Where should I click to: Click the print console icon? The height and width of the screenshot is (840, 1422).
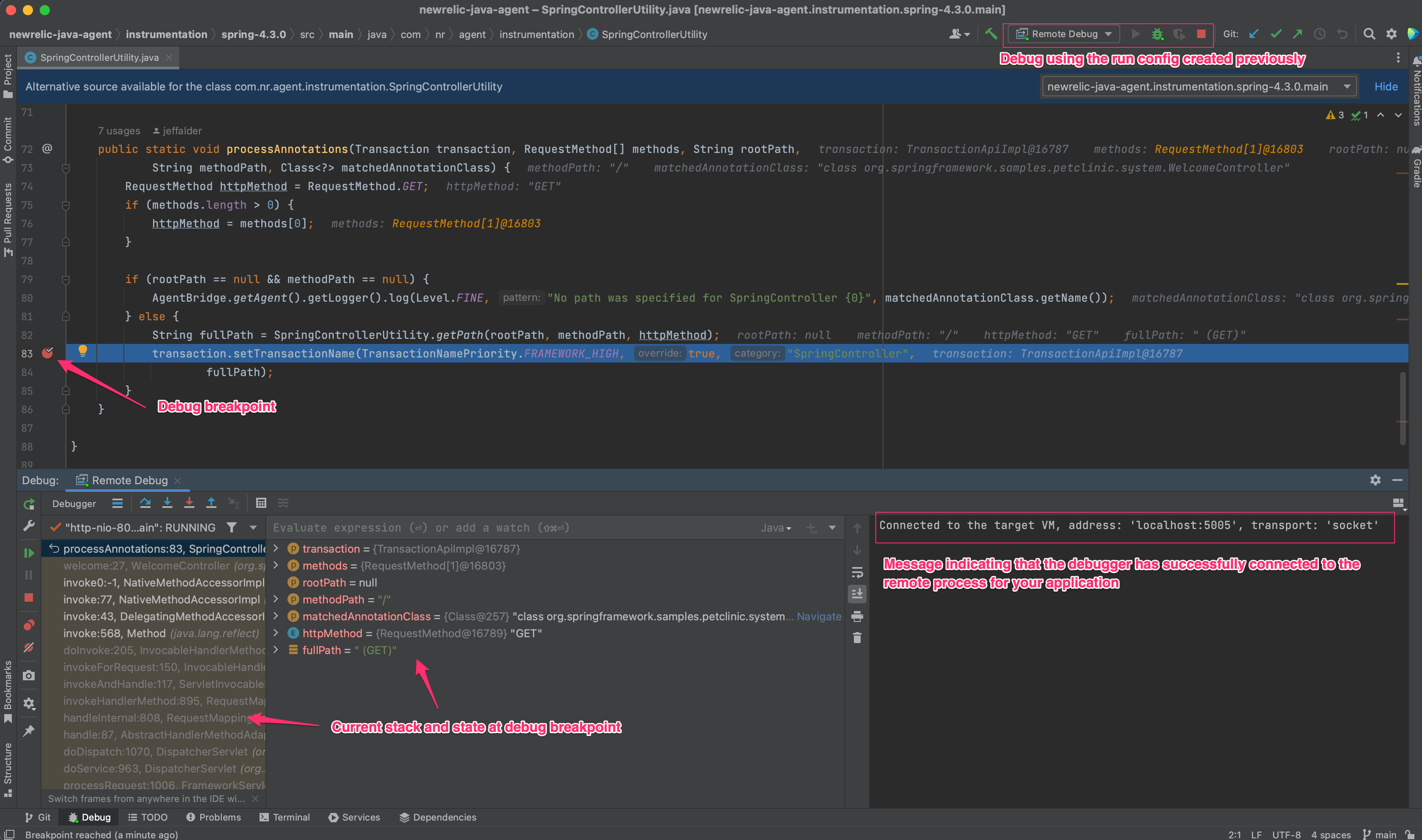(857, 616)
